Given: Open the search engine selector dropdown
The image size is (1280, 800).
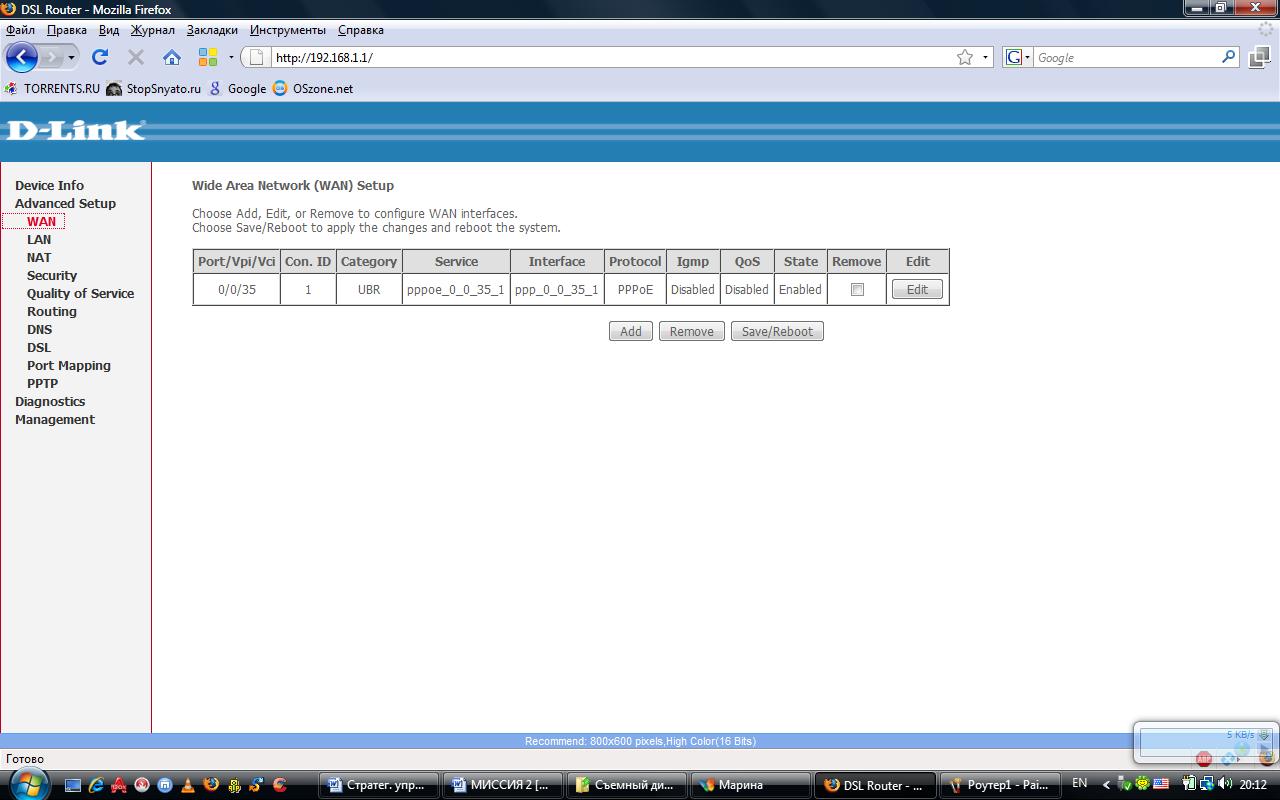Looking at the screenshot, I should pos(1017,57).
